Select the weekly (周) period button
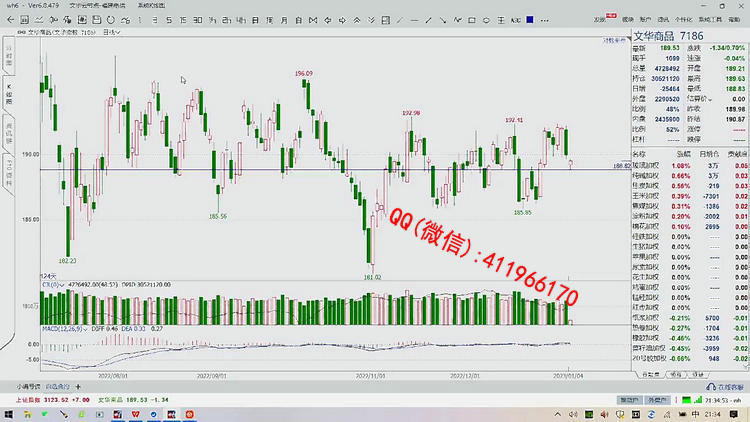Image resolution: width=750 pixels, height=422 pixels. point(270,20)
